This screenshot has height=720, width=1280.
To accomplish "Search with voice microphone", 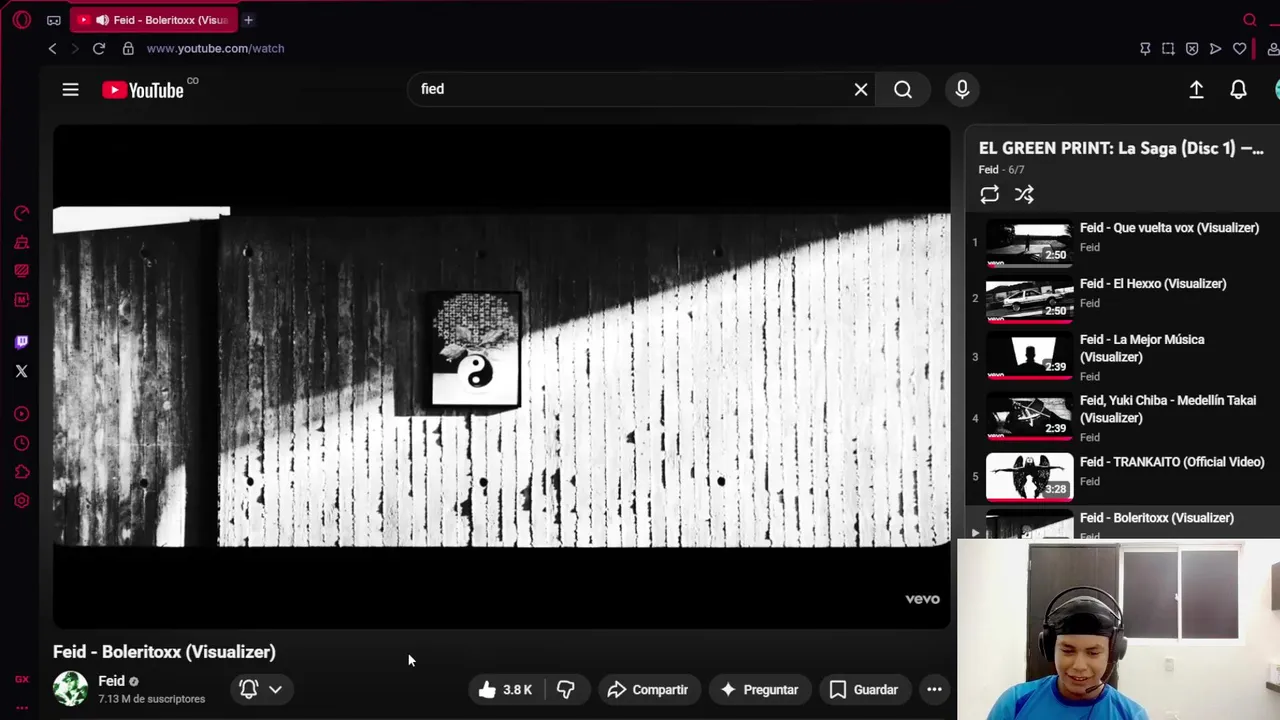I will 962,89.
